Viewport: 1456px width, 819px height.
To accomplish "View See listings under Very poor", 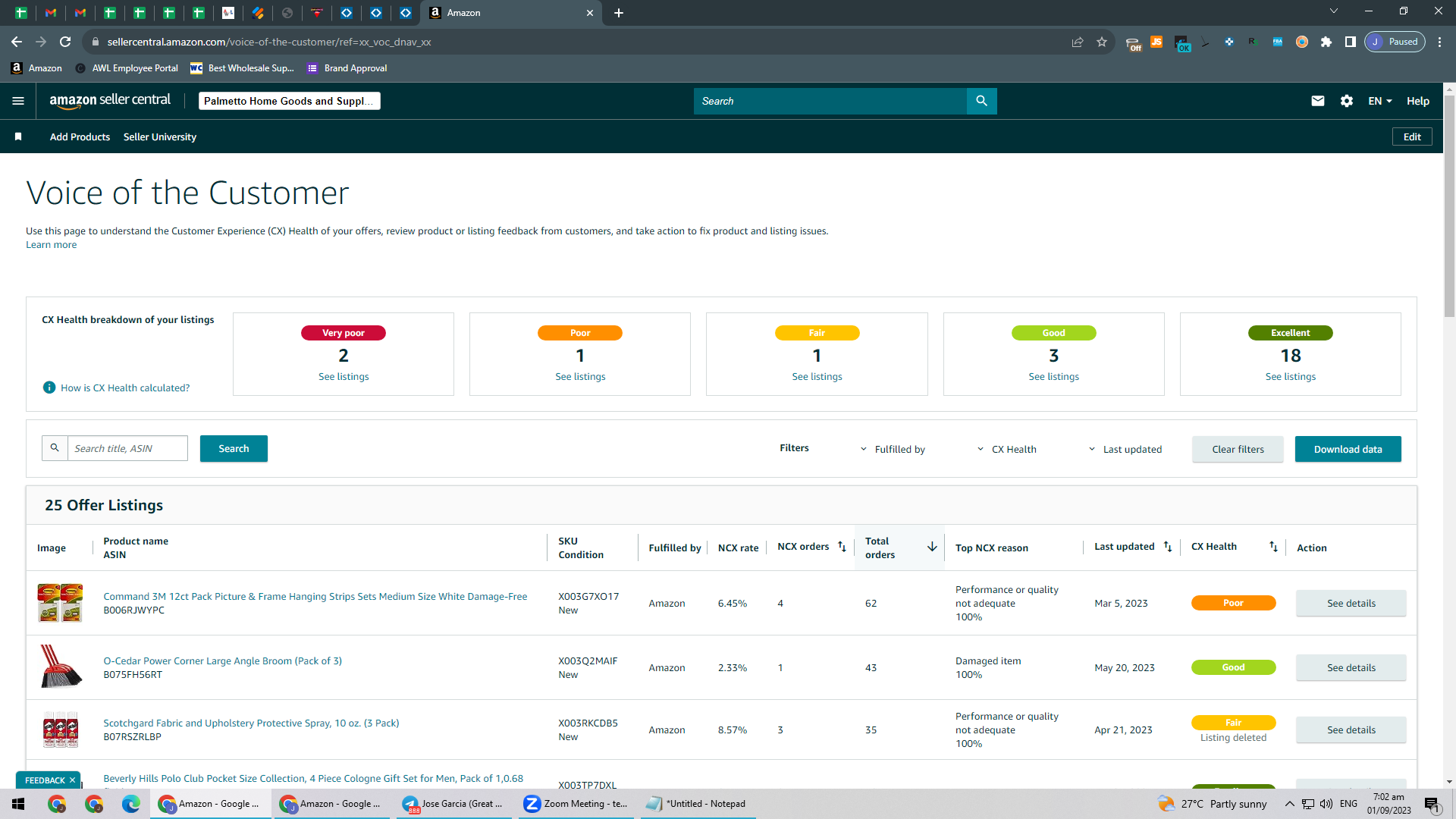I will [344, 377].
